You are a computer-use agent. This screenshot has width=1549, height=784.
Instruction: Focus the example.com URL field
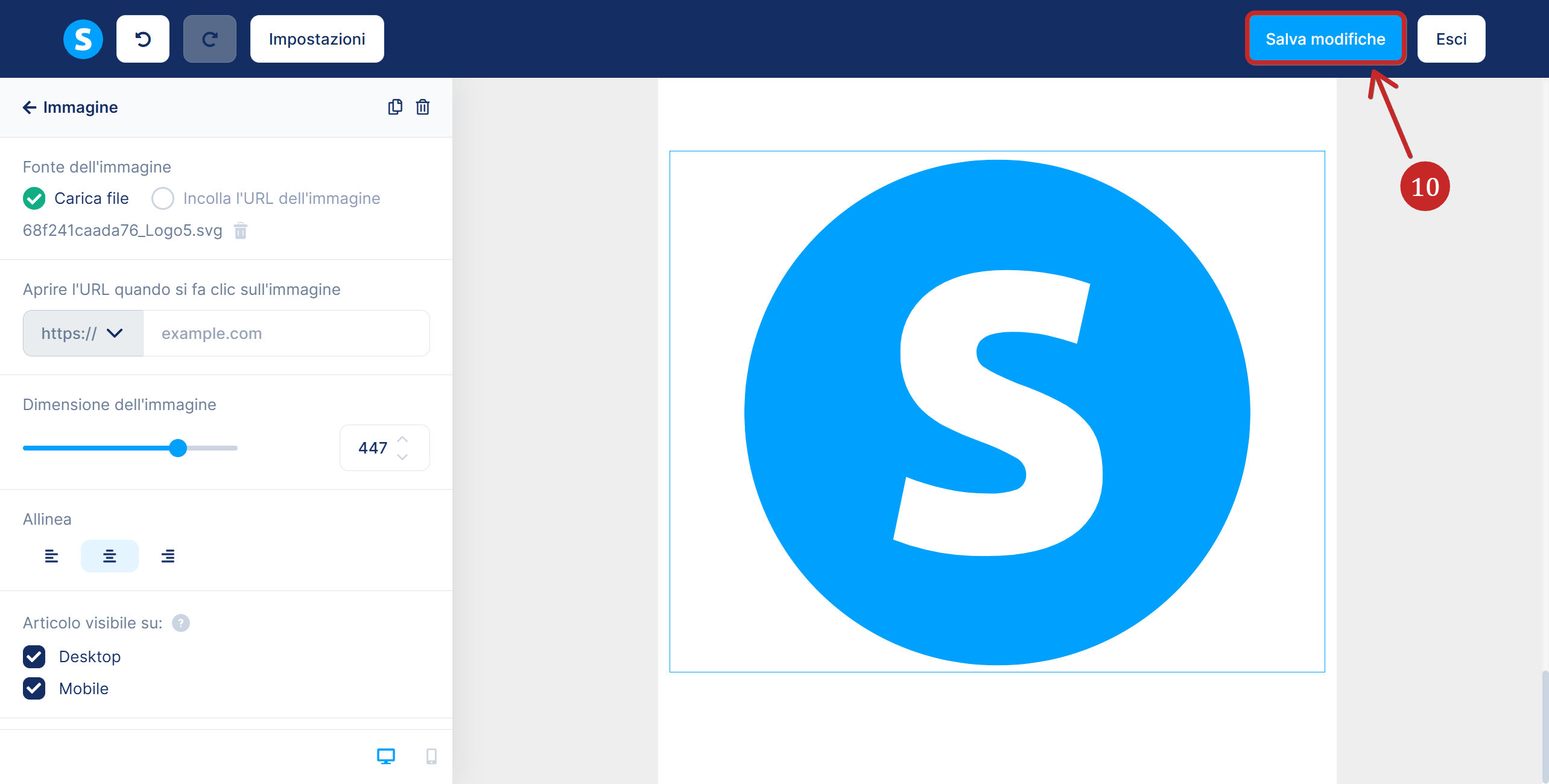[287, 334]
